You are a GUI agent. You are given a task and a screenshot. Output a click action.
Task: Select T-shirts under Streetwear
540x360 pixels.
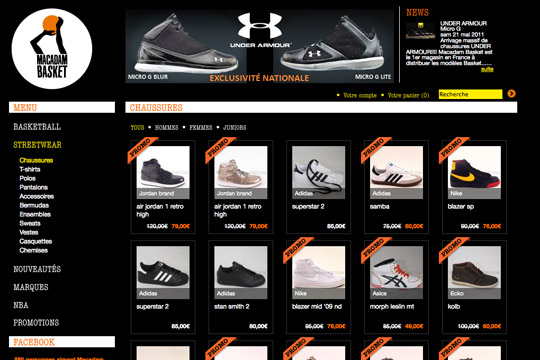point(30,169)
